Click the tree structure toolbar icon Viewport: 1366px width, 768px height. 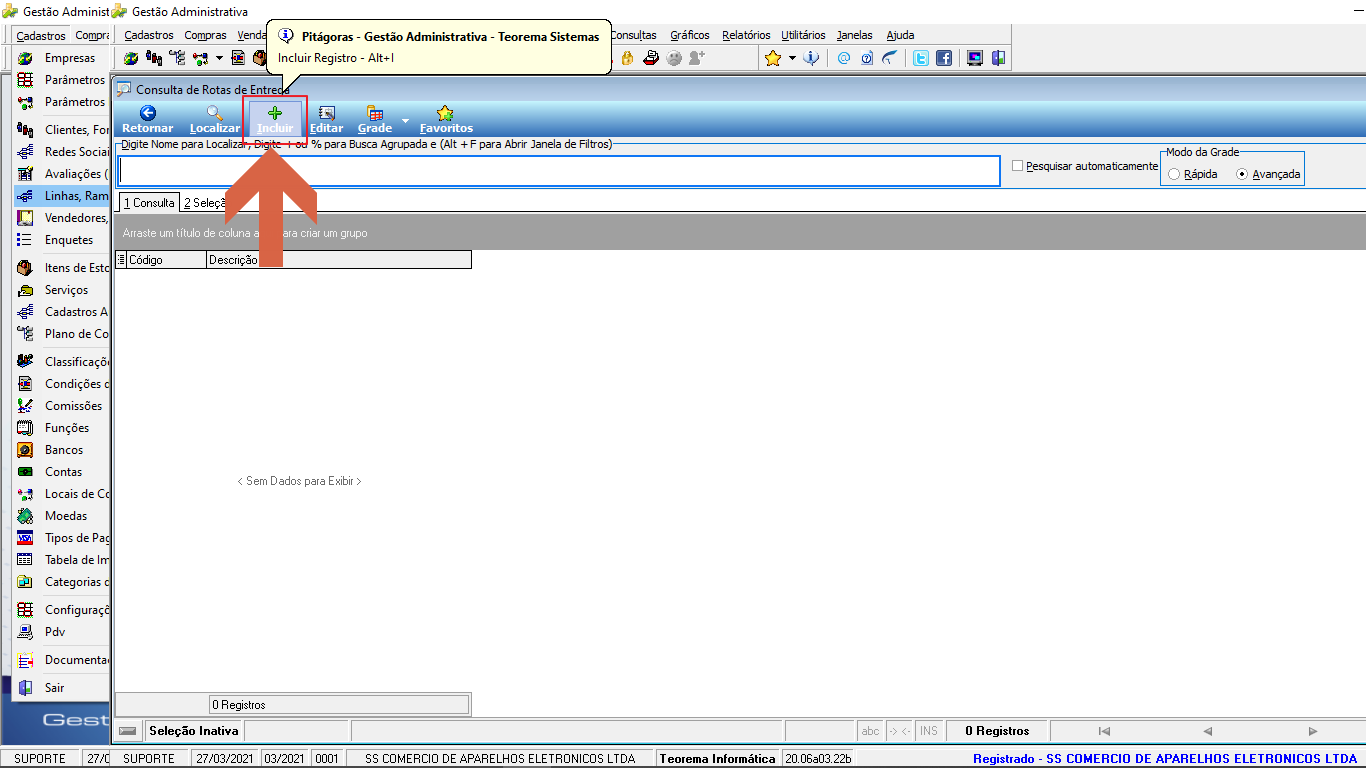click(177, 58)
